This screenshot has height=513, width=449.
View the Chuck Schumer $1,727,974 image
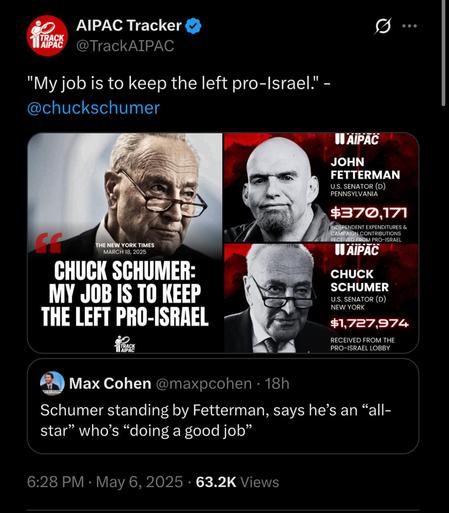point(321,298)
